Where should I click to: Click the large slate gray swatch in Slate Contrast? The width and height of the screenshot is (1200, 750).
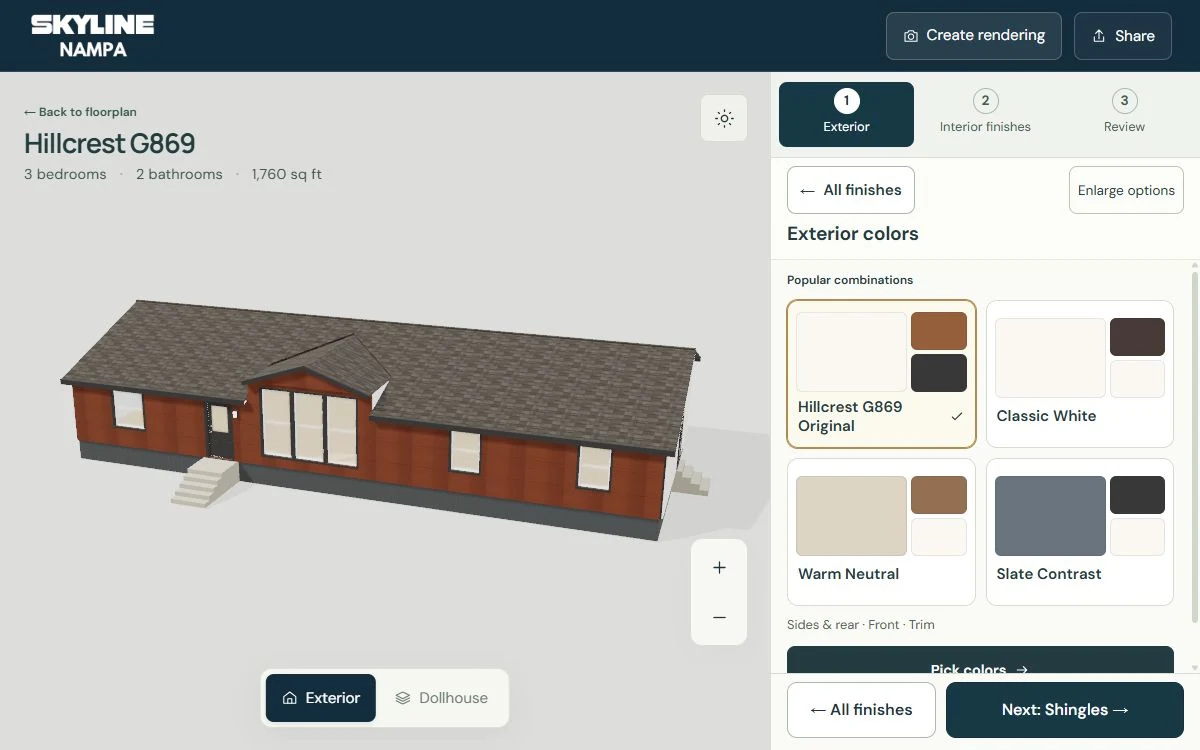point(1050,516)
